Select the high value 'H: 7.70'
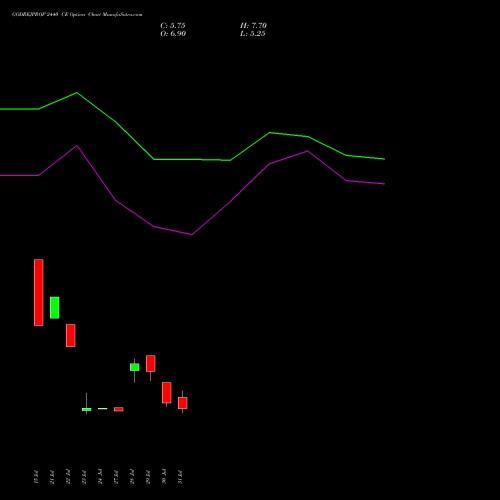 tap(253, 26)
